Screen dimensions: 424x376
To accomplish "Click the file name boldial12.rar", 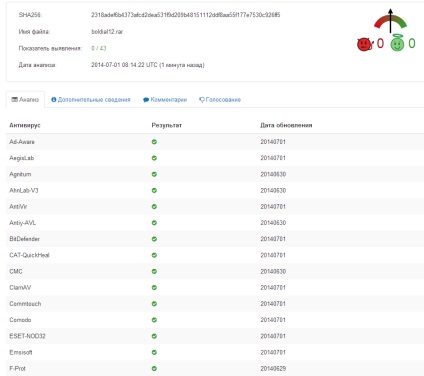I will (107, 32).
